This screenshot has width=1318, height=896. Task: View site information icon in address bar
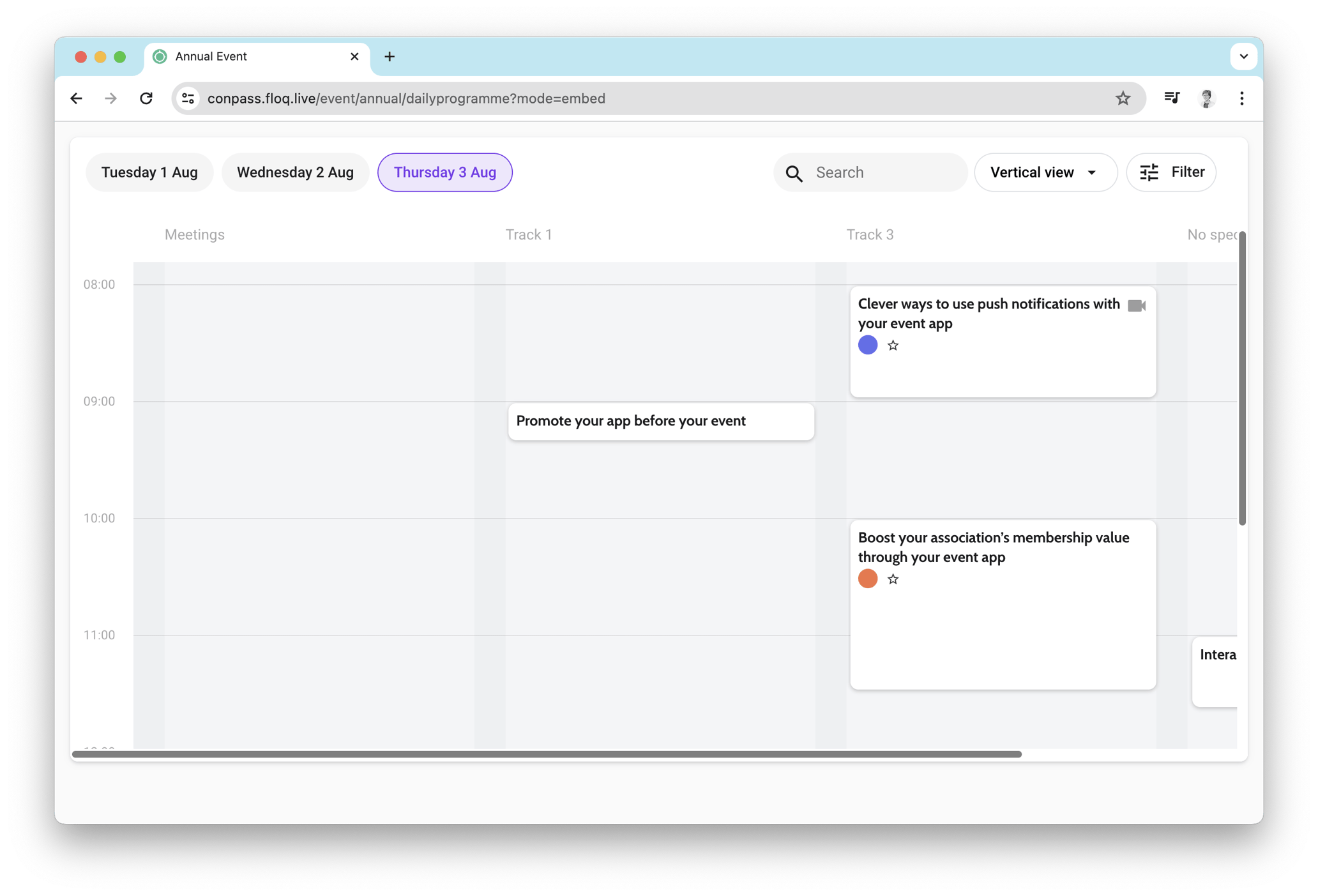188,98
